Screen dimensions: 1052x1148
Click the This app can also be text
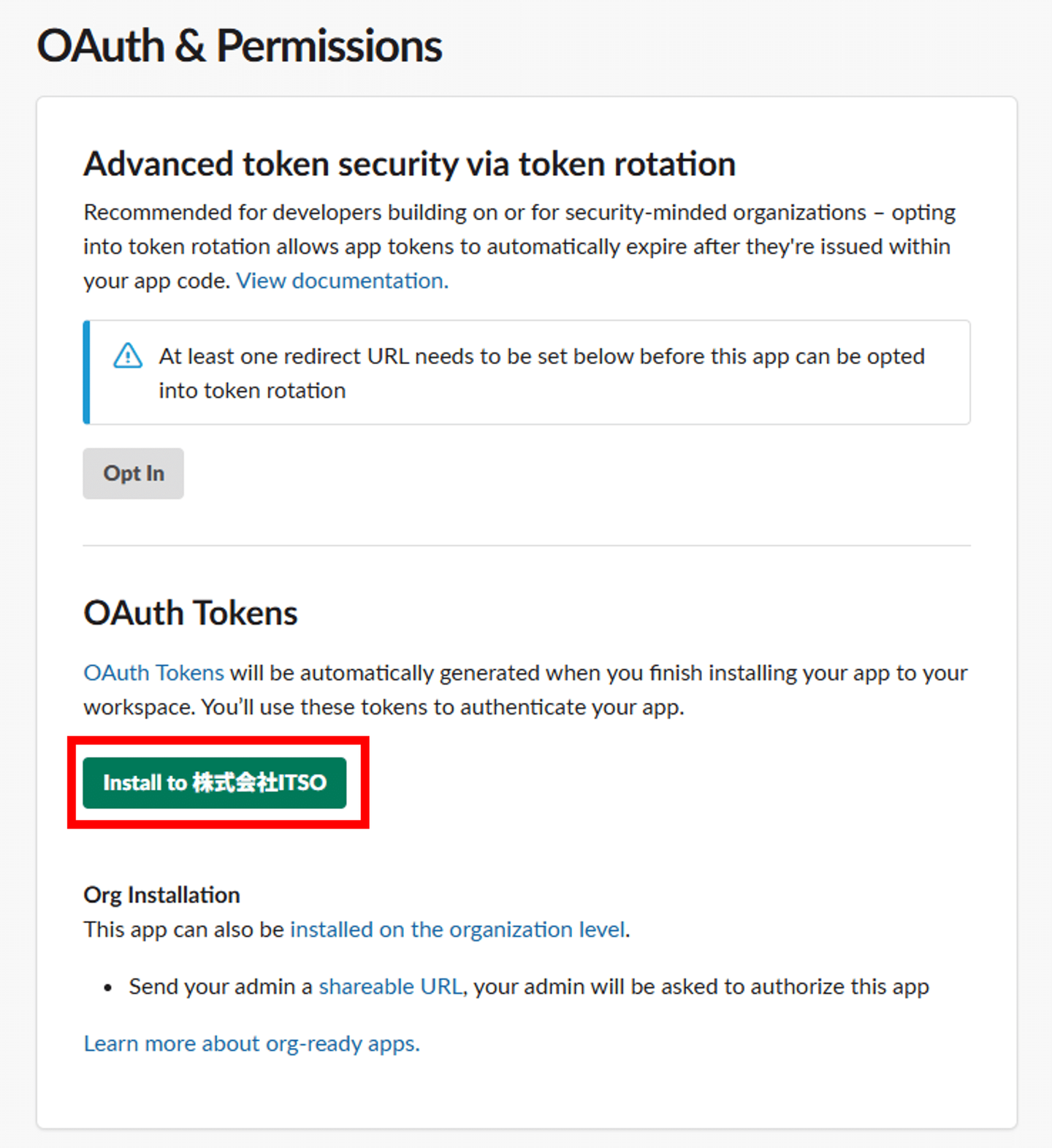pos(184,930)
